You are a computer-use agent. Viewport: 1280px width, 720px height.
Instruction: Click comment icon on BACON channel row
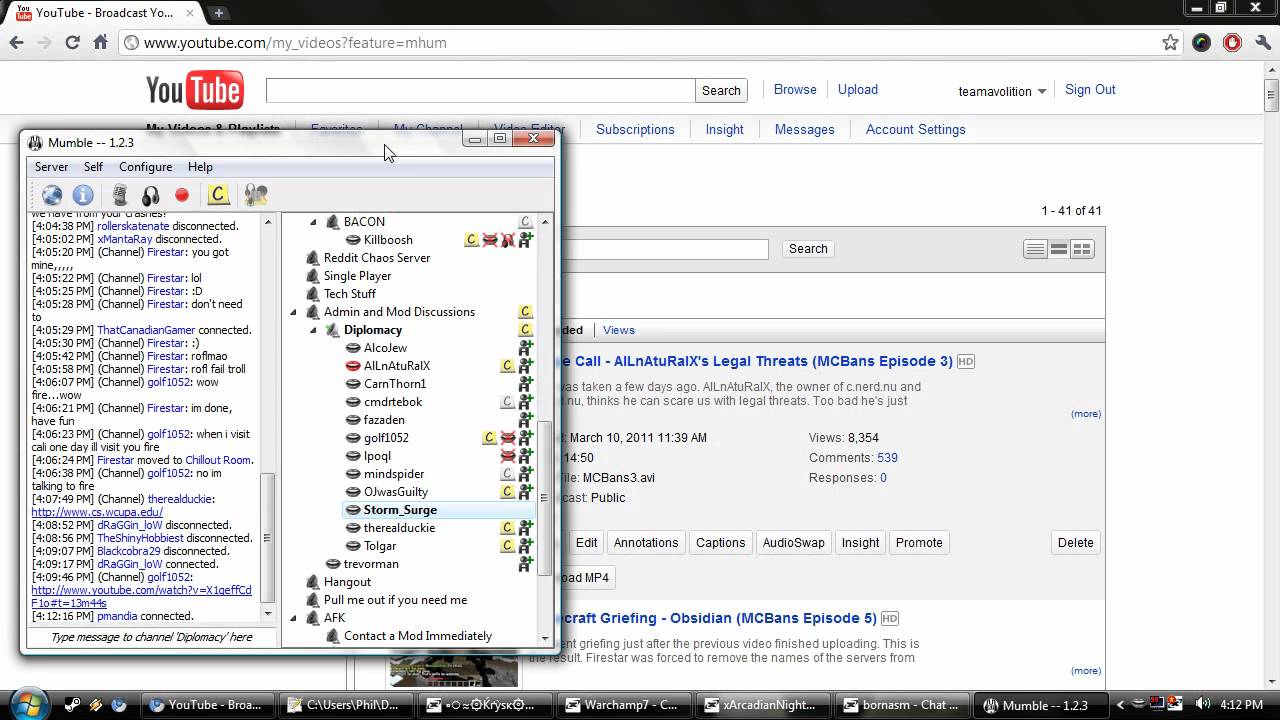(525, 222)
